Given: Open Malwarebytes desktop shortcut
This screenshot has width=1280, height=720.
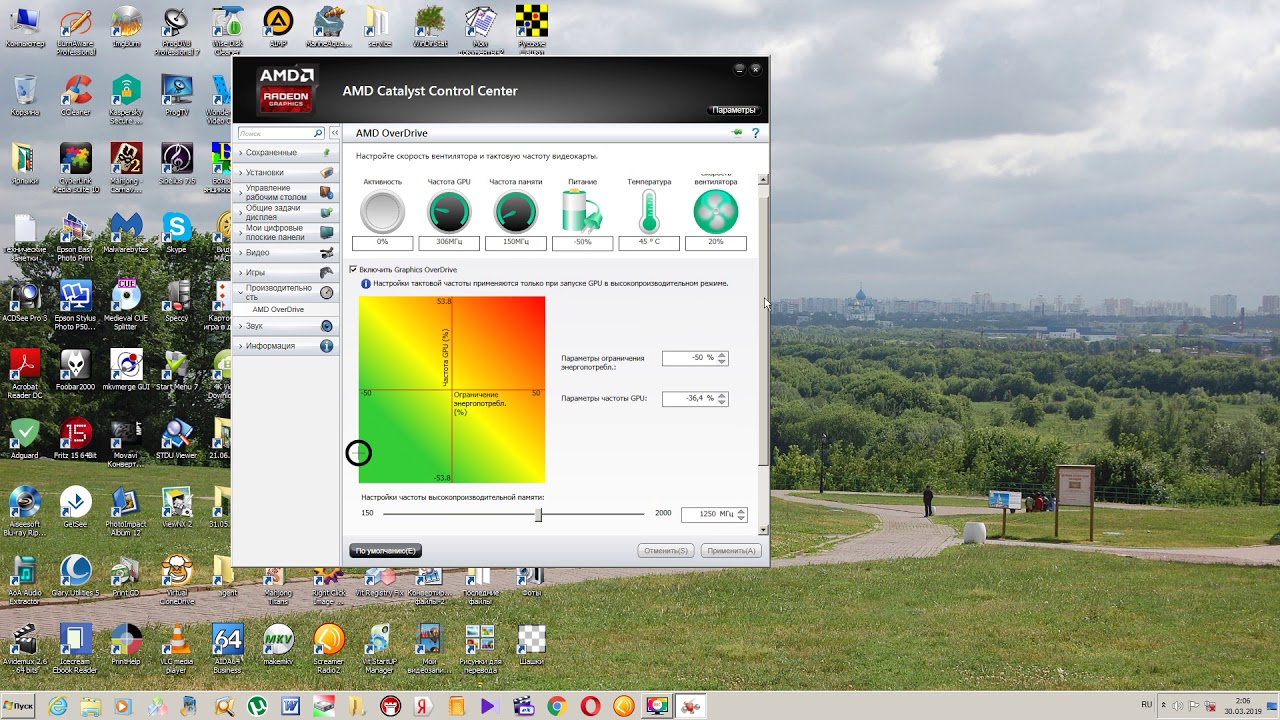Looking at the screenshot, I should [126, 232].
